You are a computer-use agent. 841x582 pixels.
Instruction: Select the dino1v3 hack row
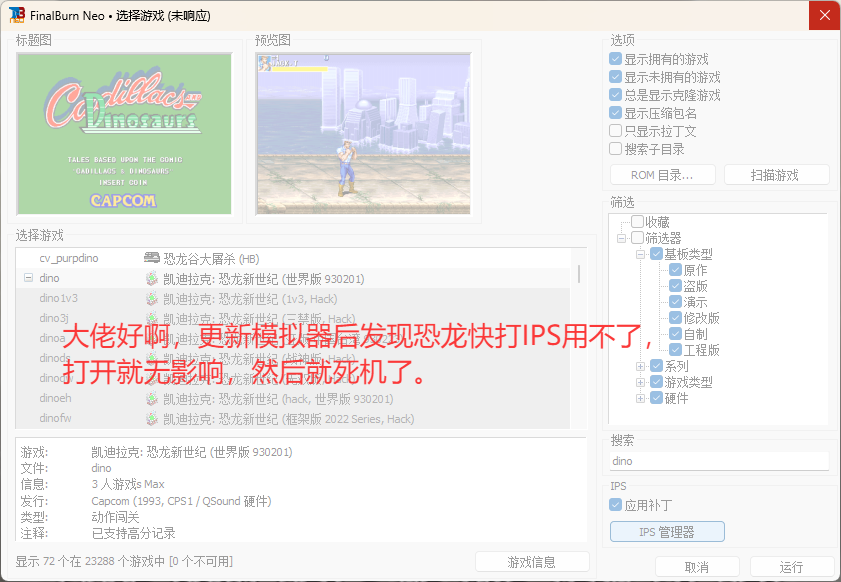pyautogui.click(x=293, y=298)
